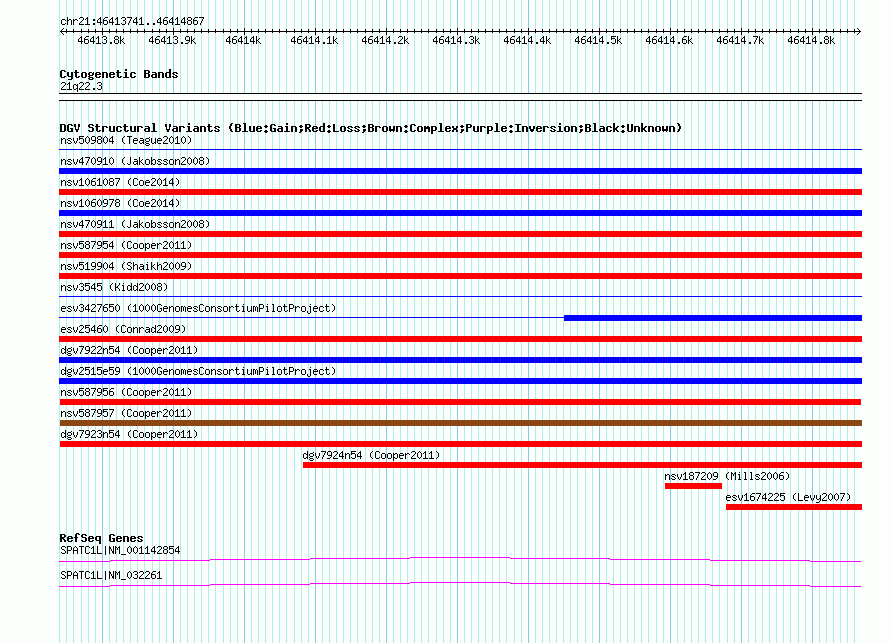Select the nsv1061087 (Coe2014) label
Viewport: 890px width, 643px height.
pyautogui.click(x=120, y=182)
